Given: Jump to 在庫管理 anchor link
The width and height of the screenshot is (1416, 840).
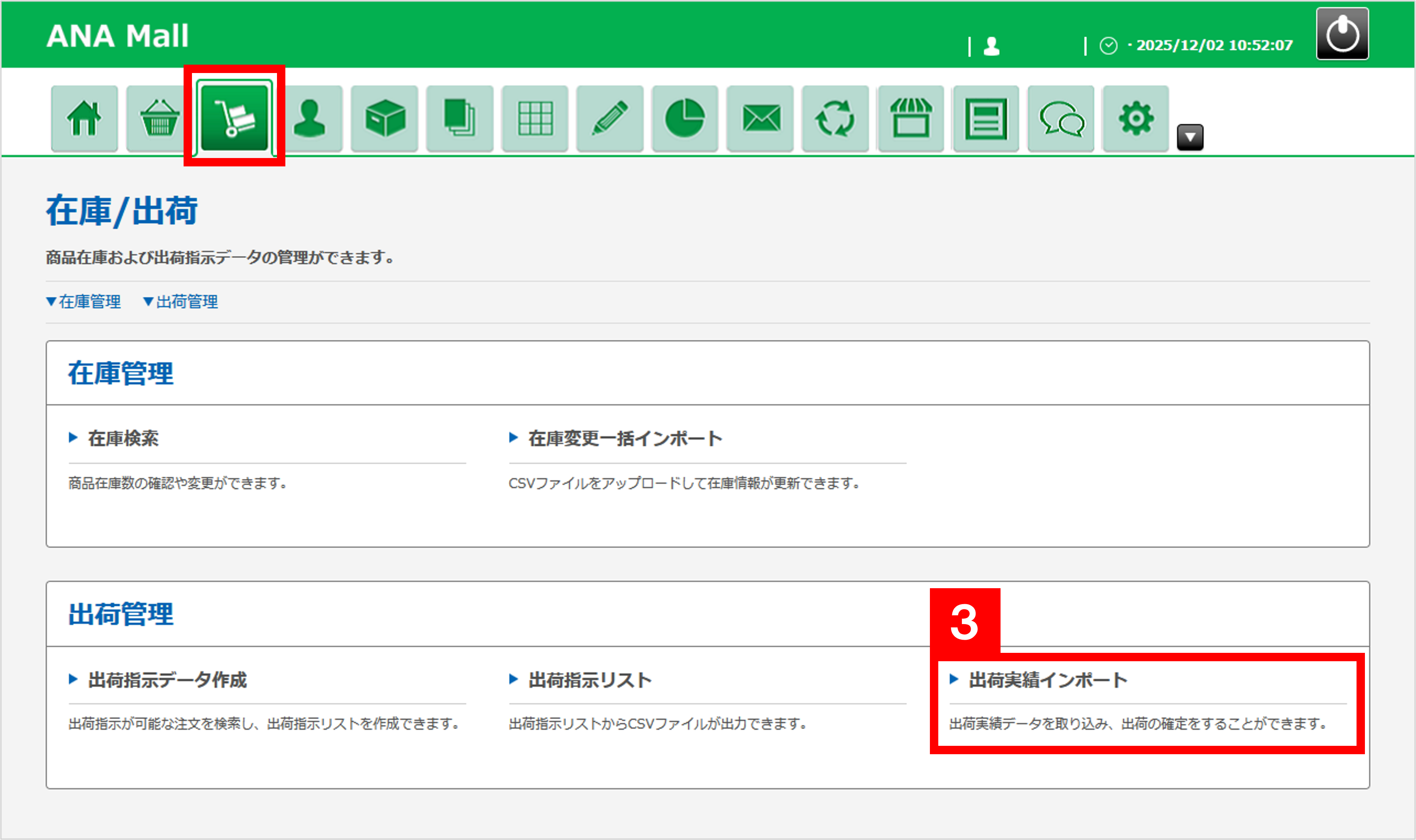Looking at the screenshot, I should point(84,302).
